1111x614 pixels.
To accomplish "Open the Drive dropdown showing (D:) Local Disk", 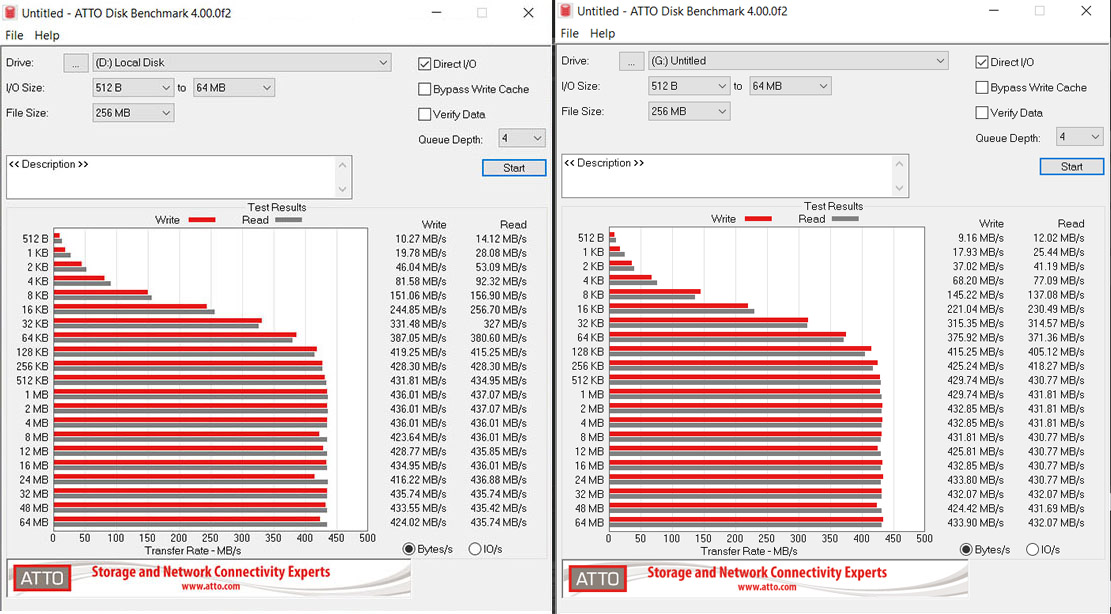I will pyautogui.click(x=242, y=62).
